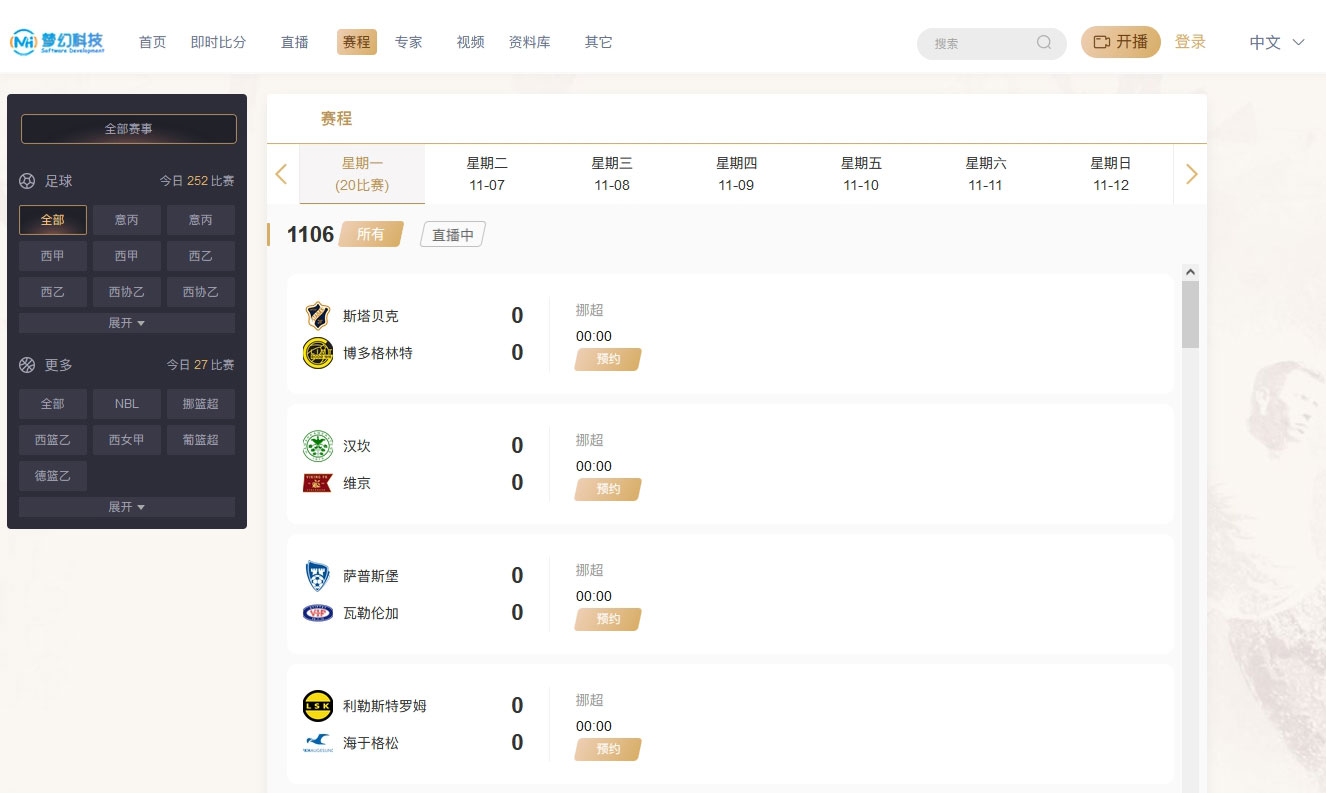Open the 直播 nav item
Screen dimensions: 1326x793
point(295,42)
